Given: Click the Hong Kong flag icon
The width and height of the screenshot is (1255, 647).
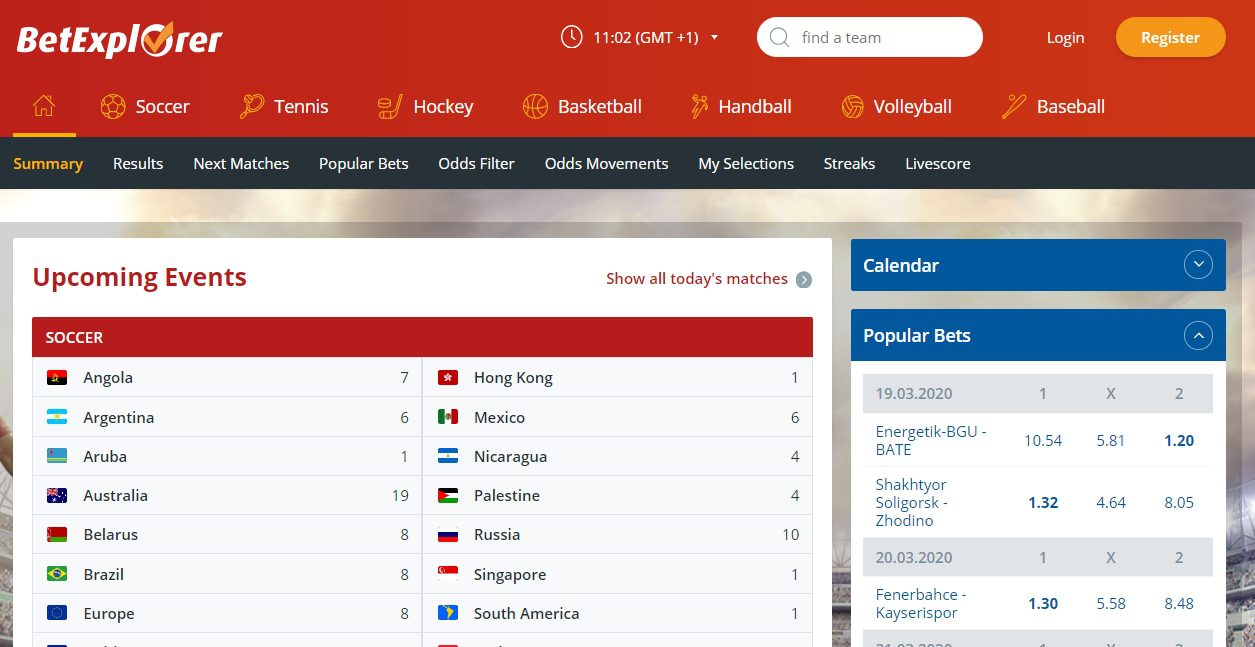Looking at the screenshot, I should 448,378.
